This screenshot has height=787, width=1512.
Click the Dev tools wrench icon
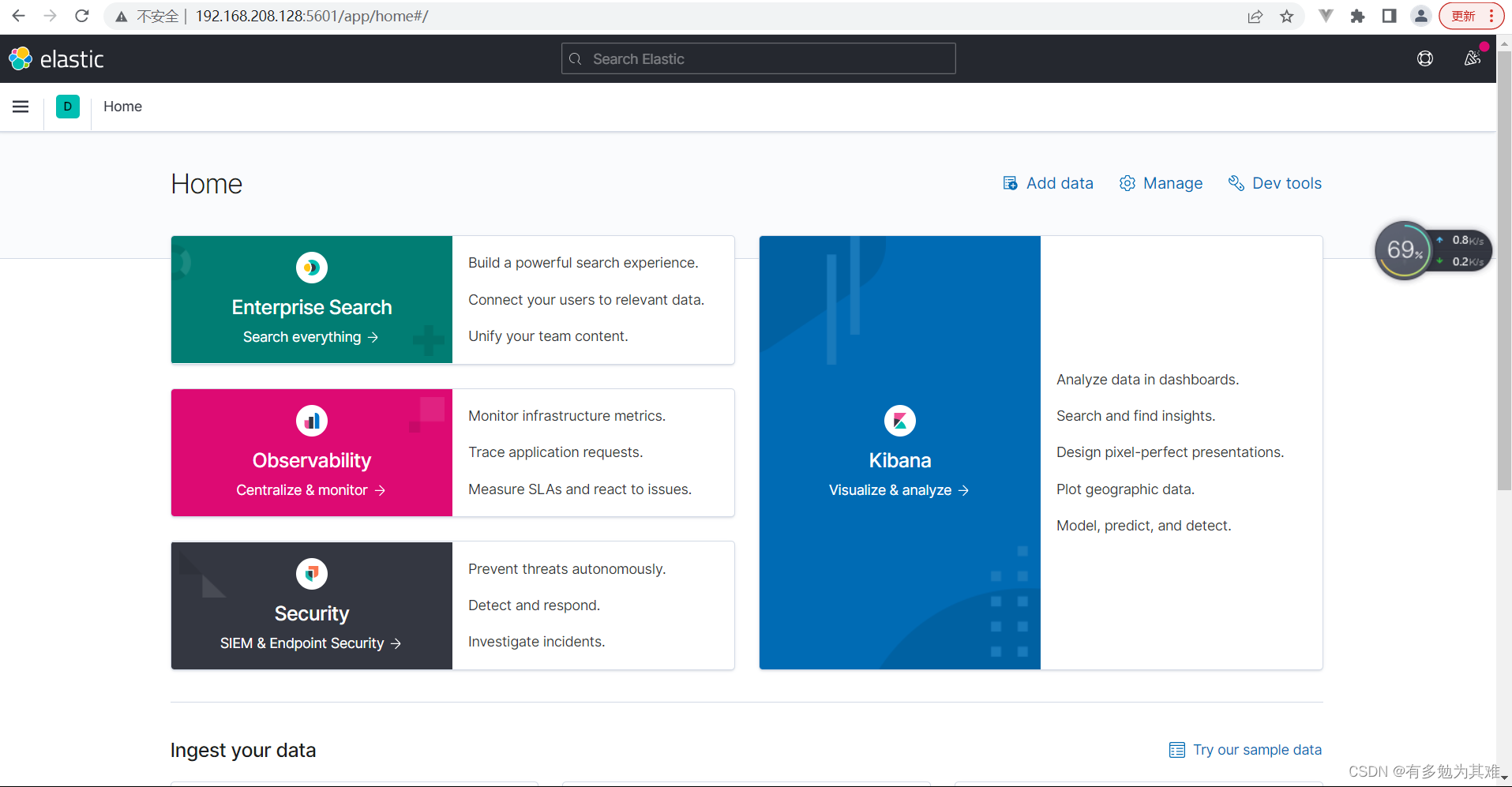(x=1236, y=183)
